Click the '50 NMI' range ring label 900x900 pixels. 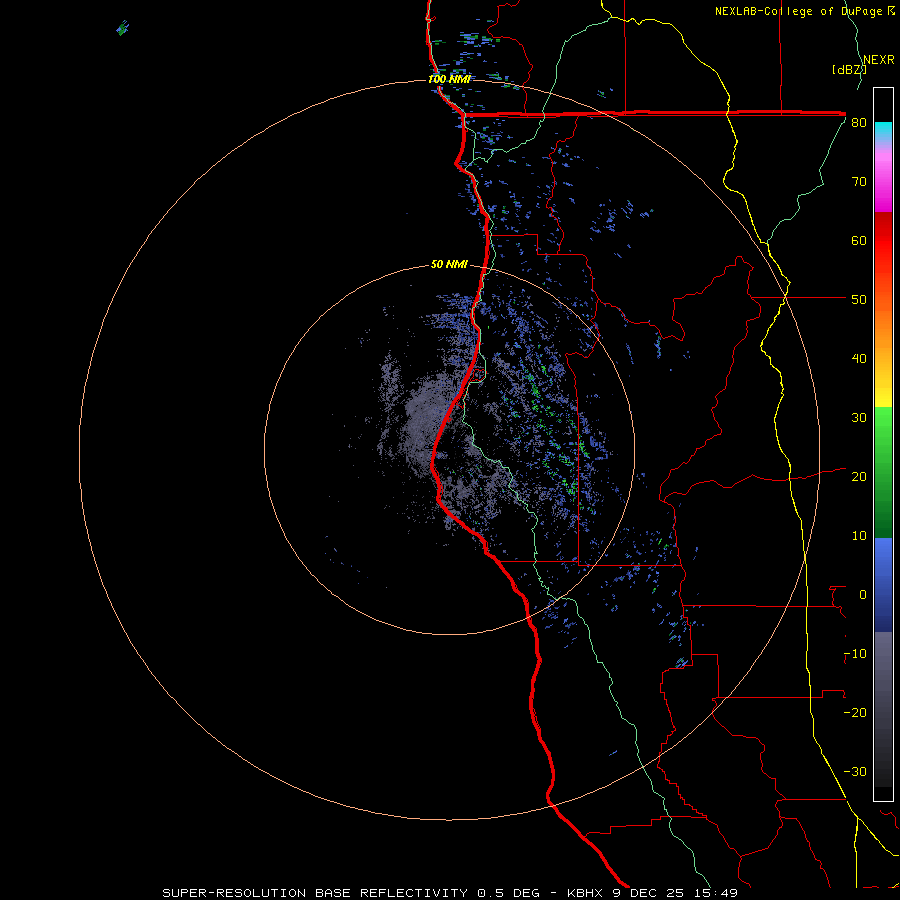tap(449, 265)
